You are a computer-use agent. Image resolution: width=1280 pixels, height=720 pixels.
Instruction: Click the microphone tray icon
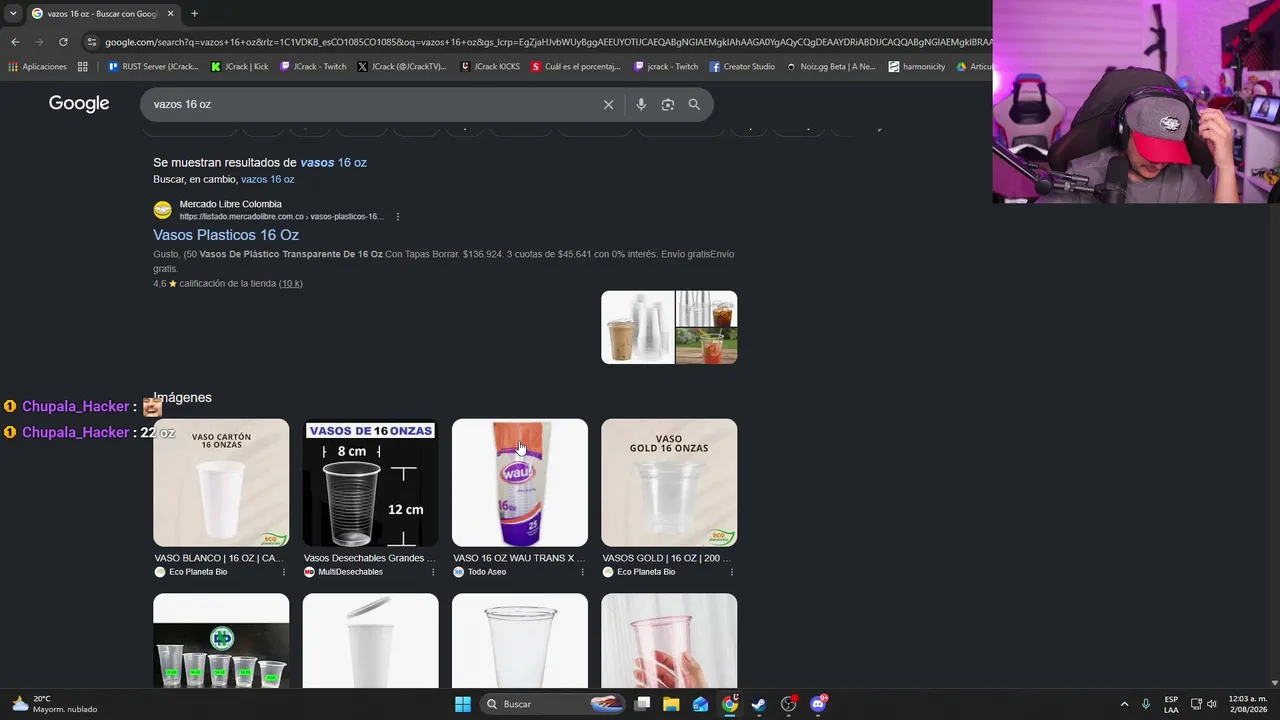tap(1146, 704)
